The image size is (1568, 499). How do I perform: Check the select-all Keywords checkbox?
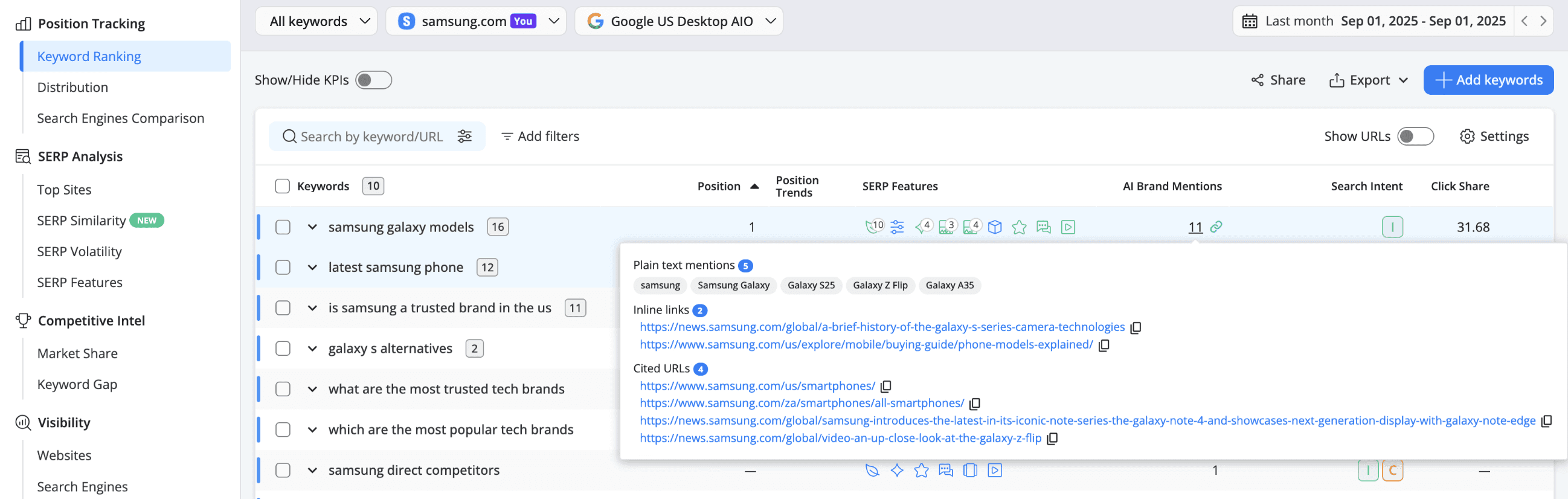[x=283, y=186]
